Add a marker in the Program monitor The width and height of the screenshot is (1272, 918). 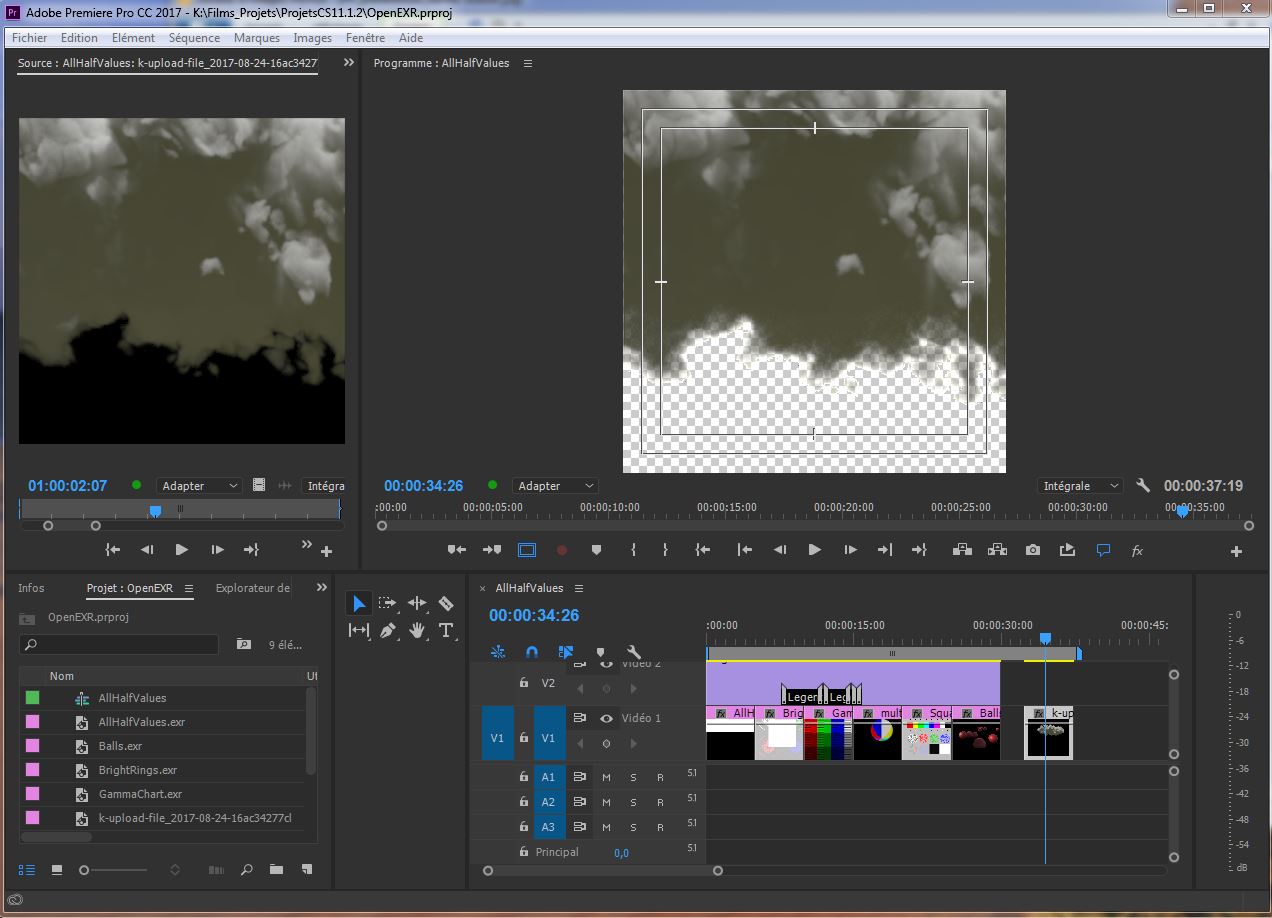(x=597, y=550)
